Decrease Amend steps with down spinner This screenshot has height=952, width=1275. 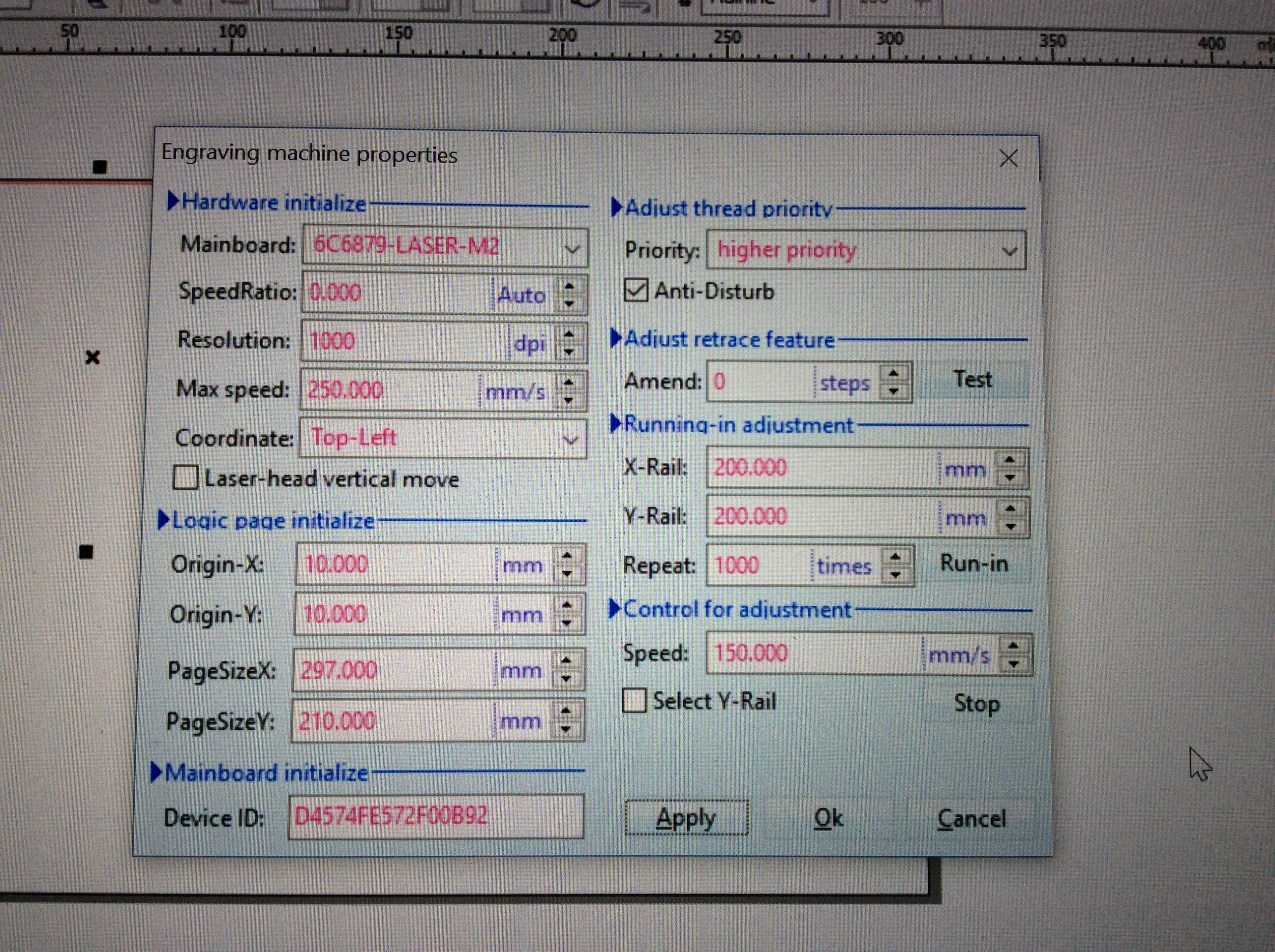tap(893, 391)
